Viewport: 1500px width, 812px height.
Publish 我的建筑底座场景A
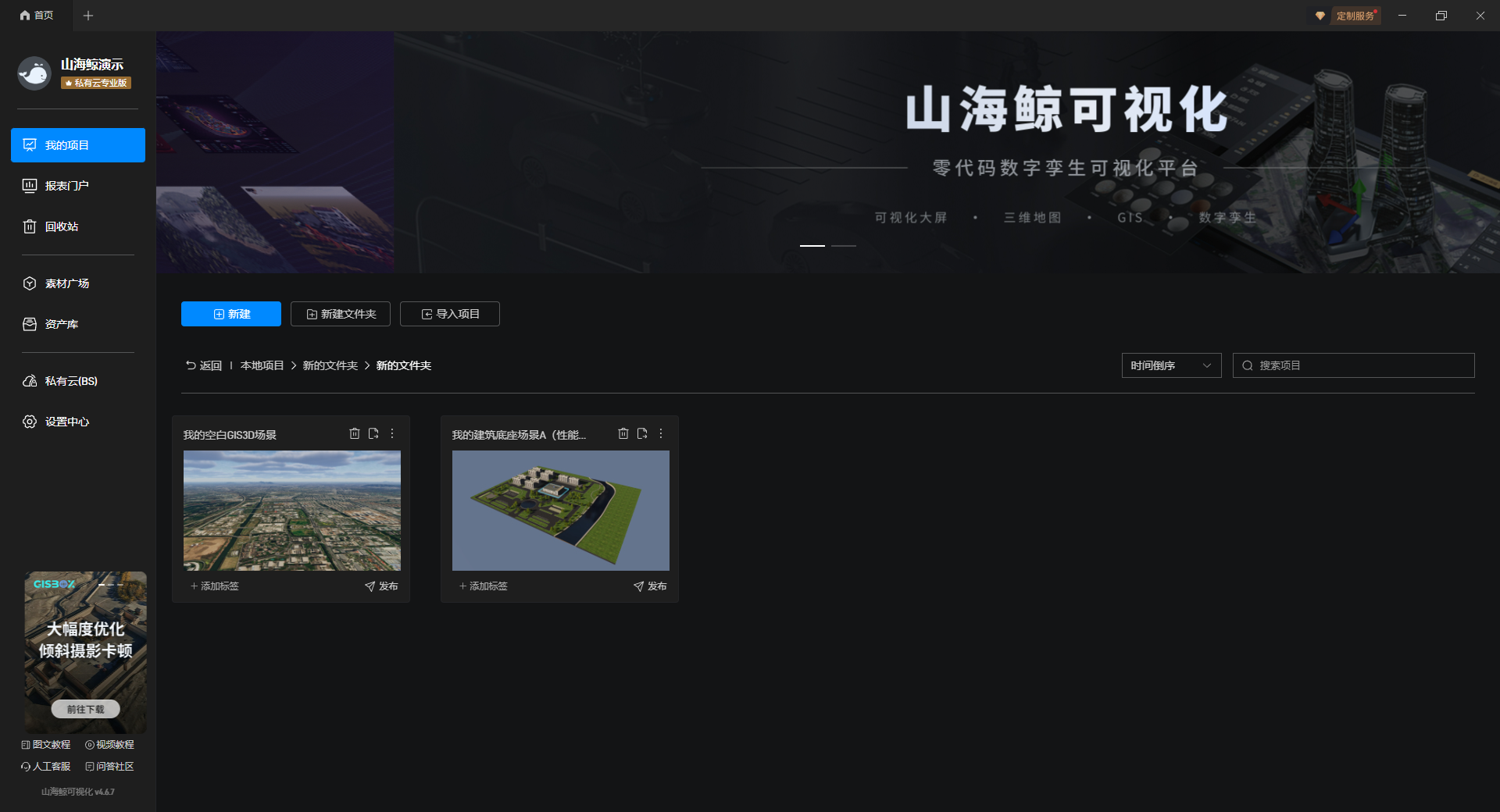pos(650,586)
